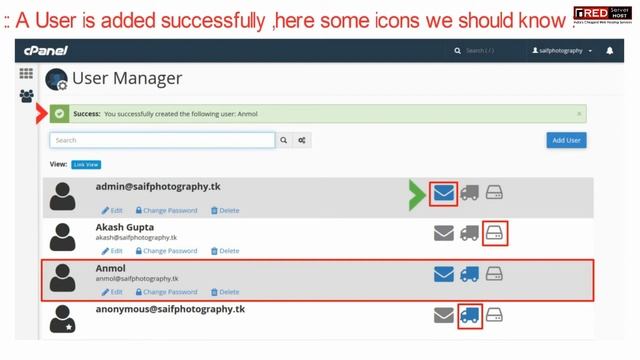Click the success message text
This screenshot has height=360, width=640.
click(180, 114)
